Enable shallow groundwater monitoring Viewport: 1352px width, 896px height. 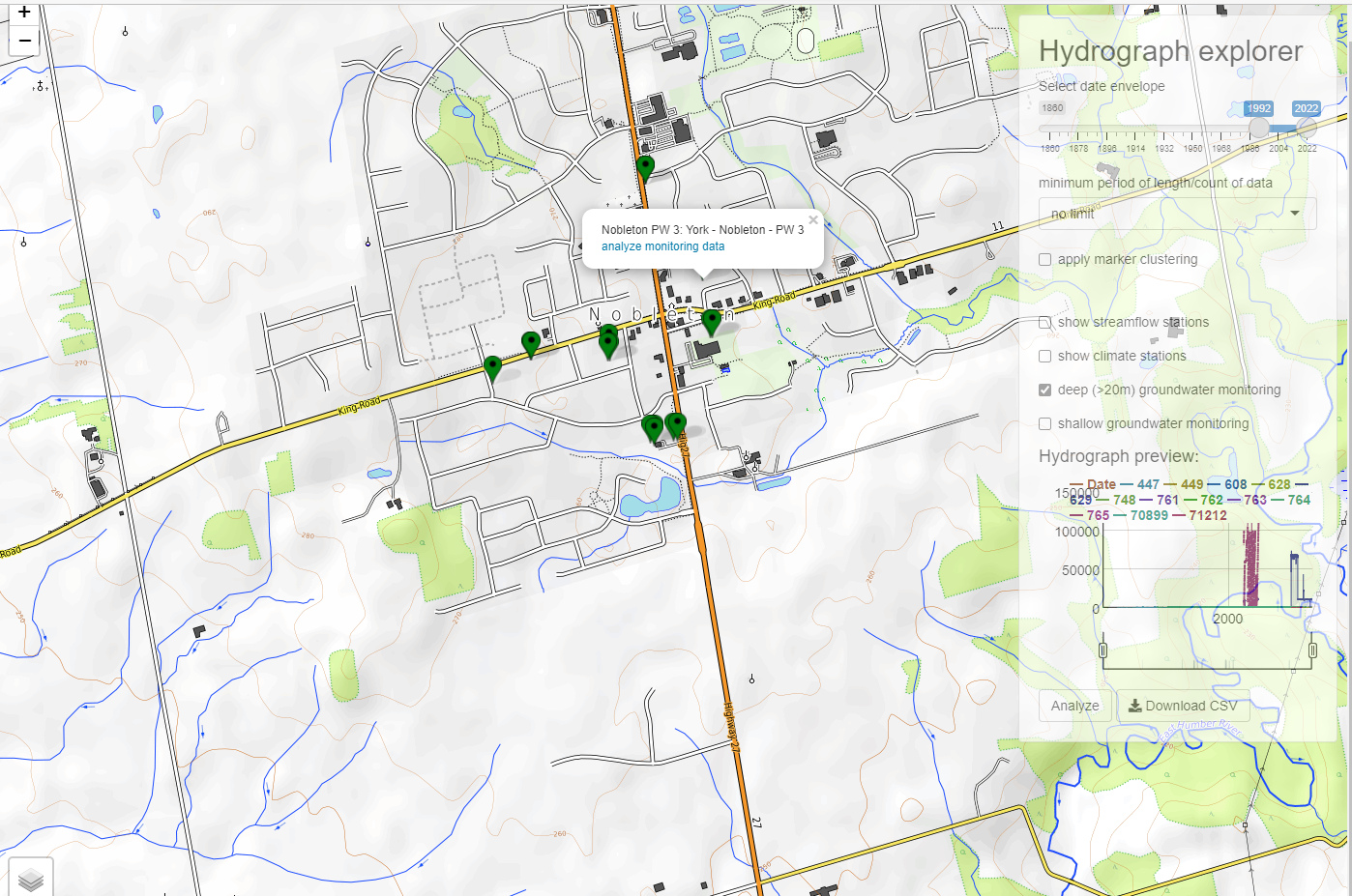(1045, 424)
